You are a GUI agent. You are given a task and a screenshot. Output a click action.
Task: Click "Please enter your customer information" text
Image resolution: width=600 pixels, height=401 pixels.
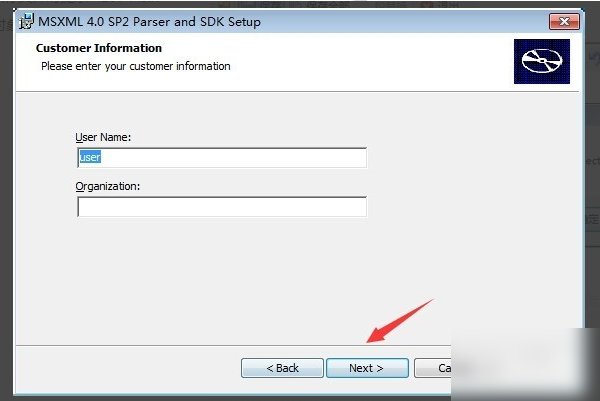click(135, 66)
